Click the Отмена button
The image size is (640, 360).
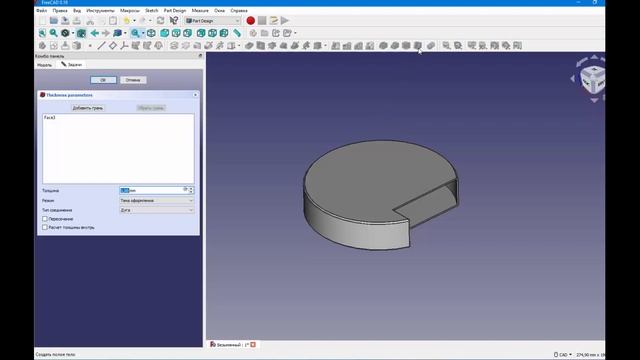click(x=133, y=80)
